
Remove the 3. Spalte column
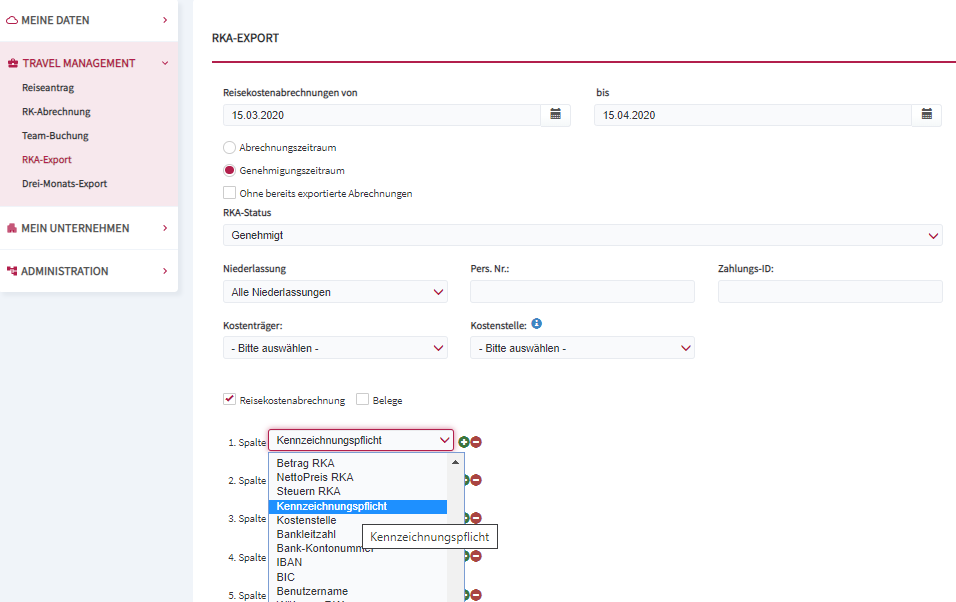pos(476,518)
